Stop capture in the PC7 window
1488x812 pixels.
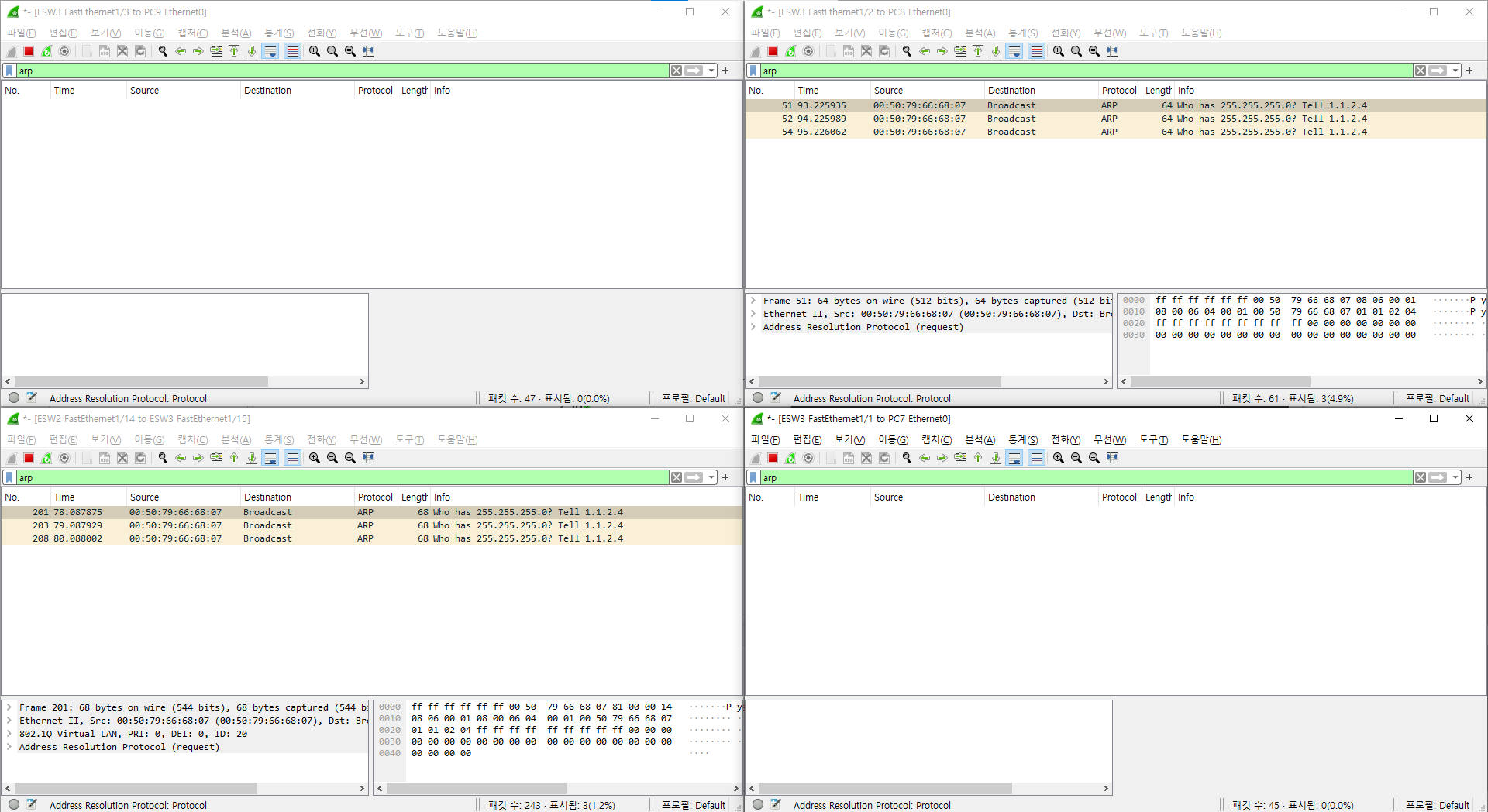773,458
